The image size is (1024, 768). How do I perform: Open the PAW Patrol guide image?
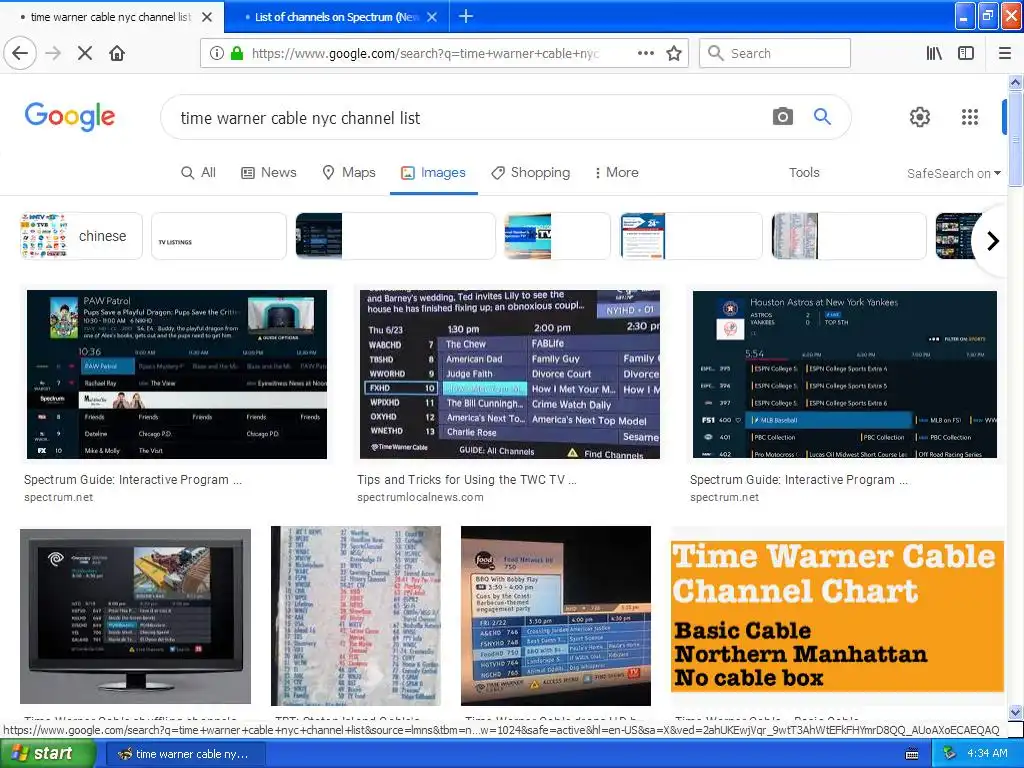point(176,374)
